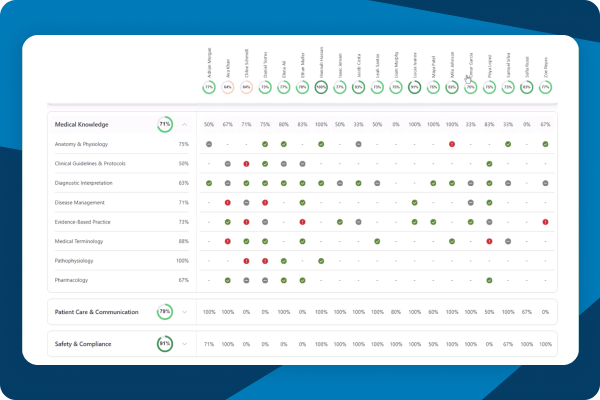The height and width of the screenshot is (400, 600).
Task: Click Isaac Jensen's gray Diagnostic Interpretation icon
Action: pyautogui.click(x=340, y=183)
